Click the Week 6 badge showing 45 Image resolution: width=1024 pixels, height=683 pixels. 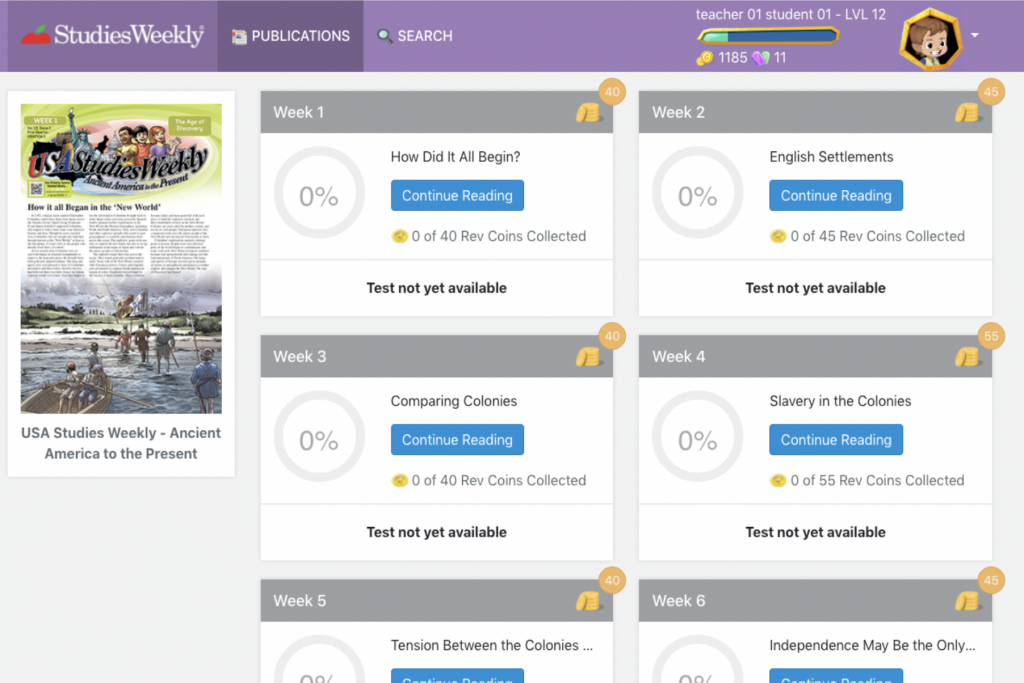pyautogui.click(x=991, y=580)
